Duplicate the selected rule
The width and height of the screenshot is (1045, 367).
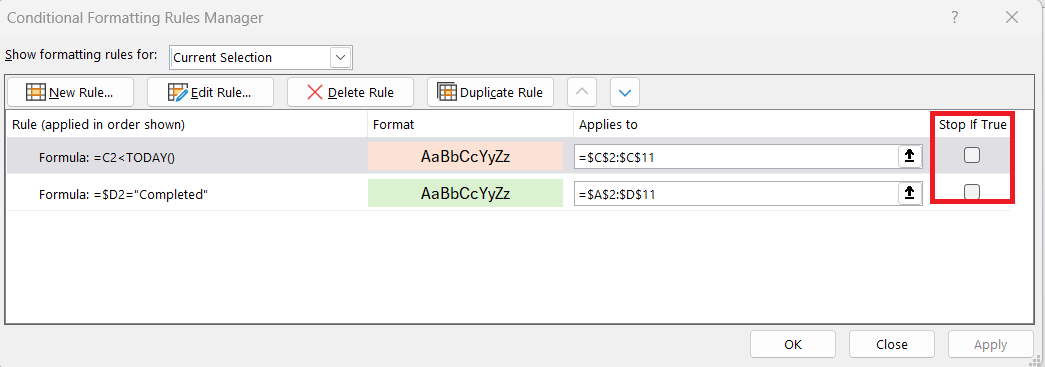point(490,93)
